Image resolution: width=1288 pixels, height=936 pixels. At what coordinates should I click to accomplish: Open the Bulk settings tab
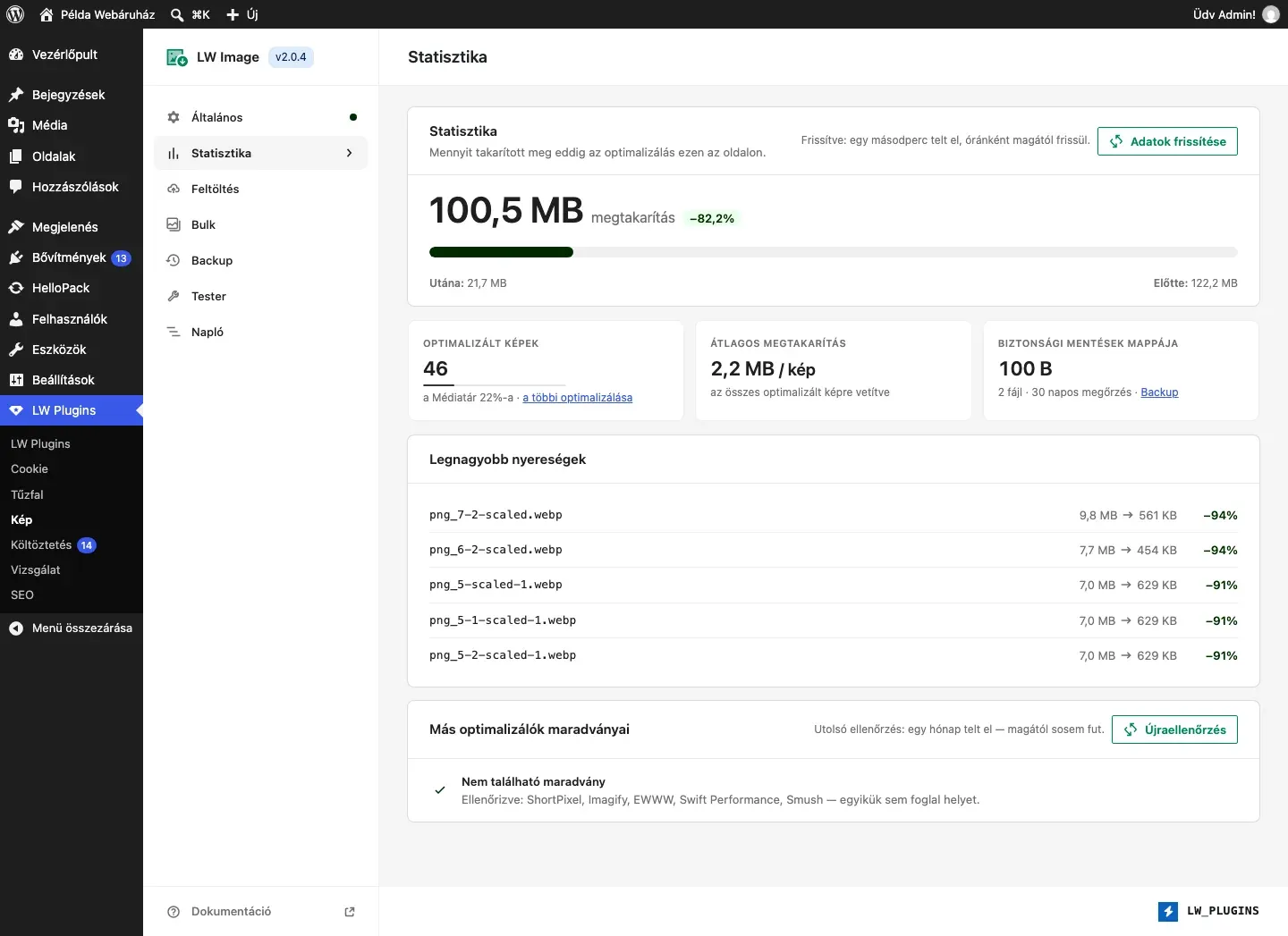(261, 224)
